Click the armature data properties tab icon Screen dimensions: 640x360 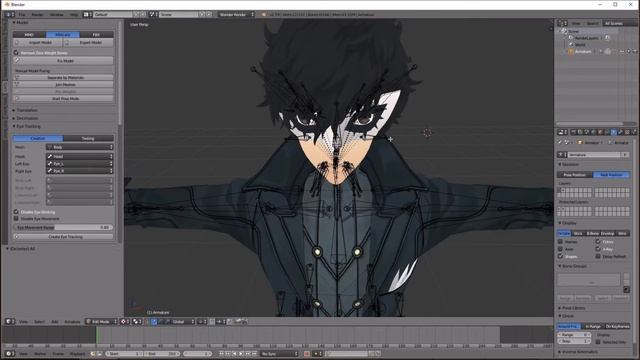(x=614, y=132)
